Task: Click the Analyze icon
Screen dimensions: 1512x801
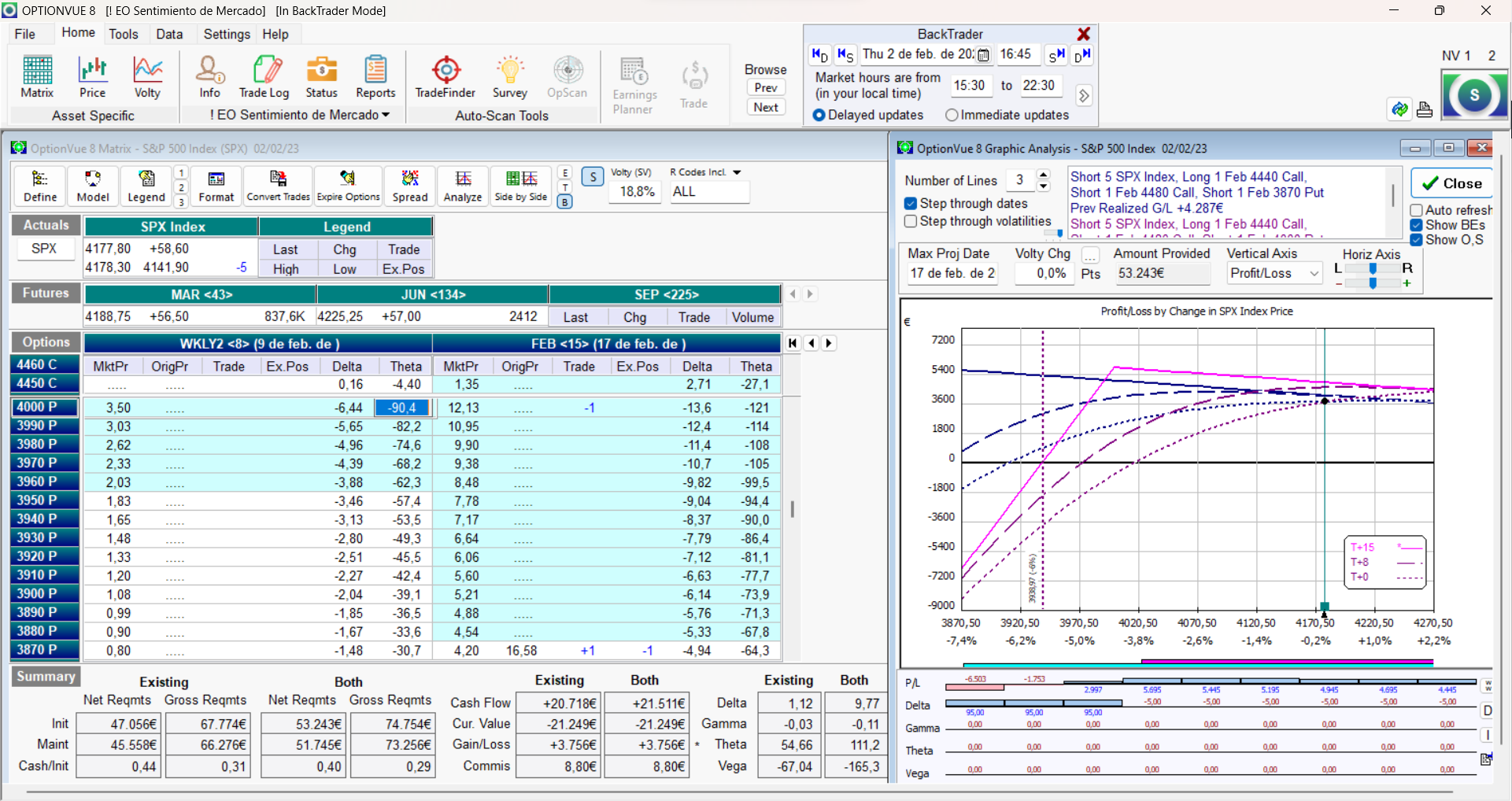Action: [x=463, y=186]
